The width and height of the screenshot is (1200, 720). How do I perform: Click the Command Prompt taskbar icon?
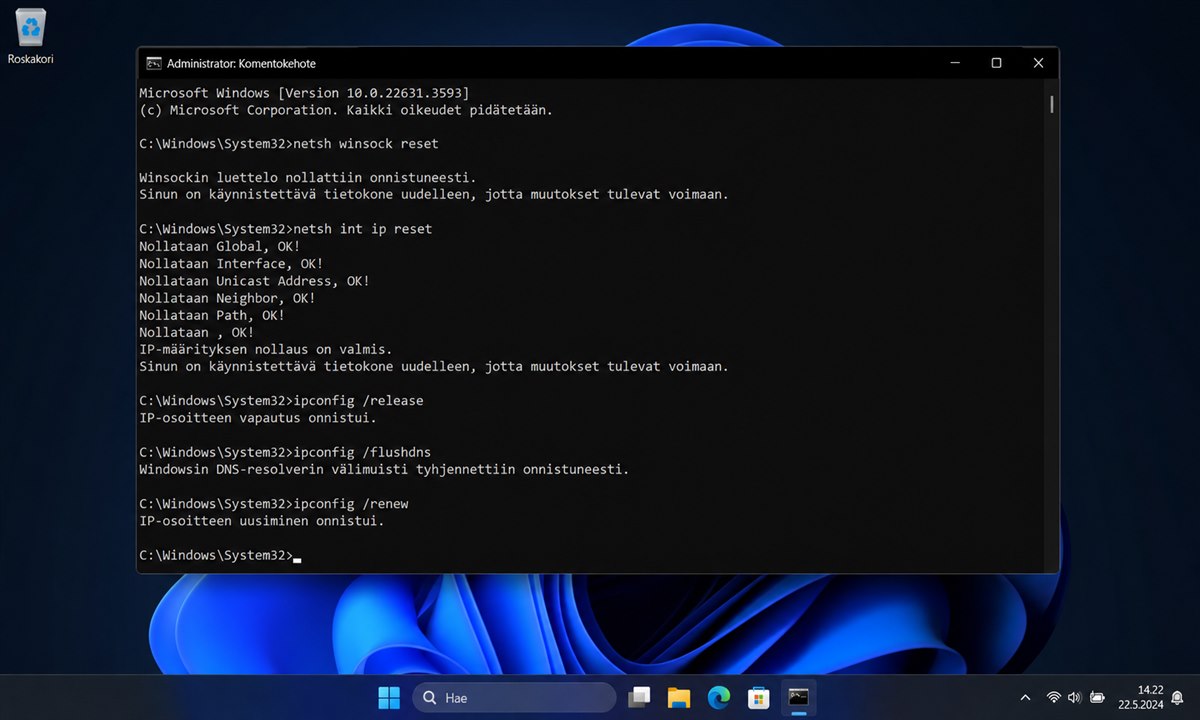[x=799, y=697]
